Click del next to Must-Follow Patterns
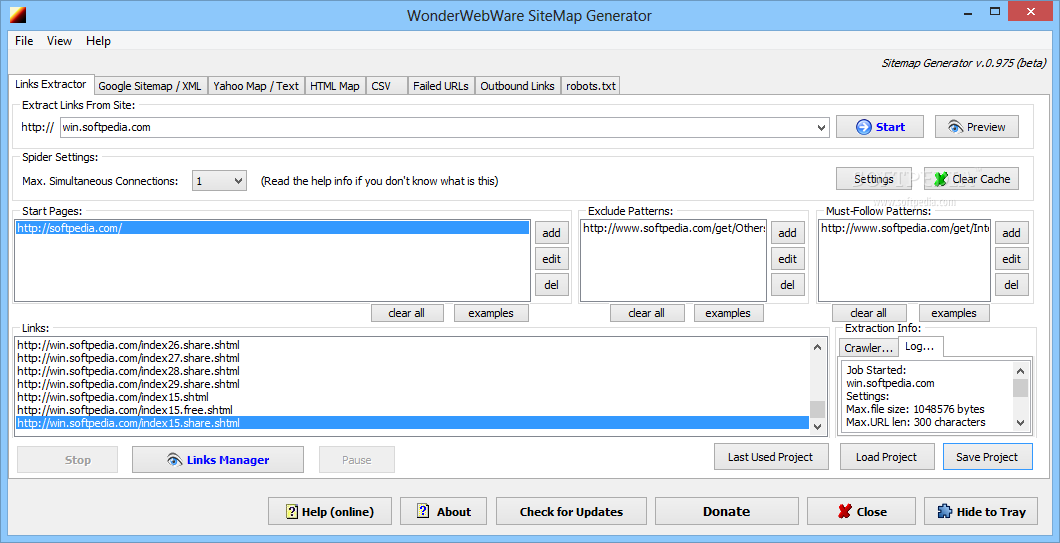 click(x=1011, y=285)
